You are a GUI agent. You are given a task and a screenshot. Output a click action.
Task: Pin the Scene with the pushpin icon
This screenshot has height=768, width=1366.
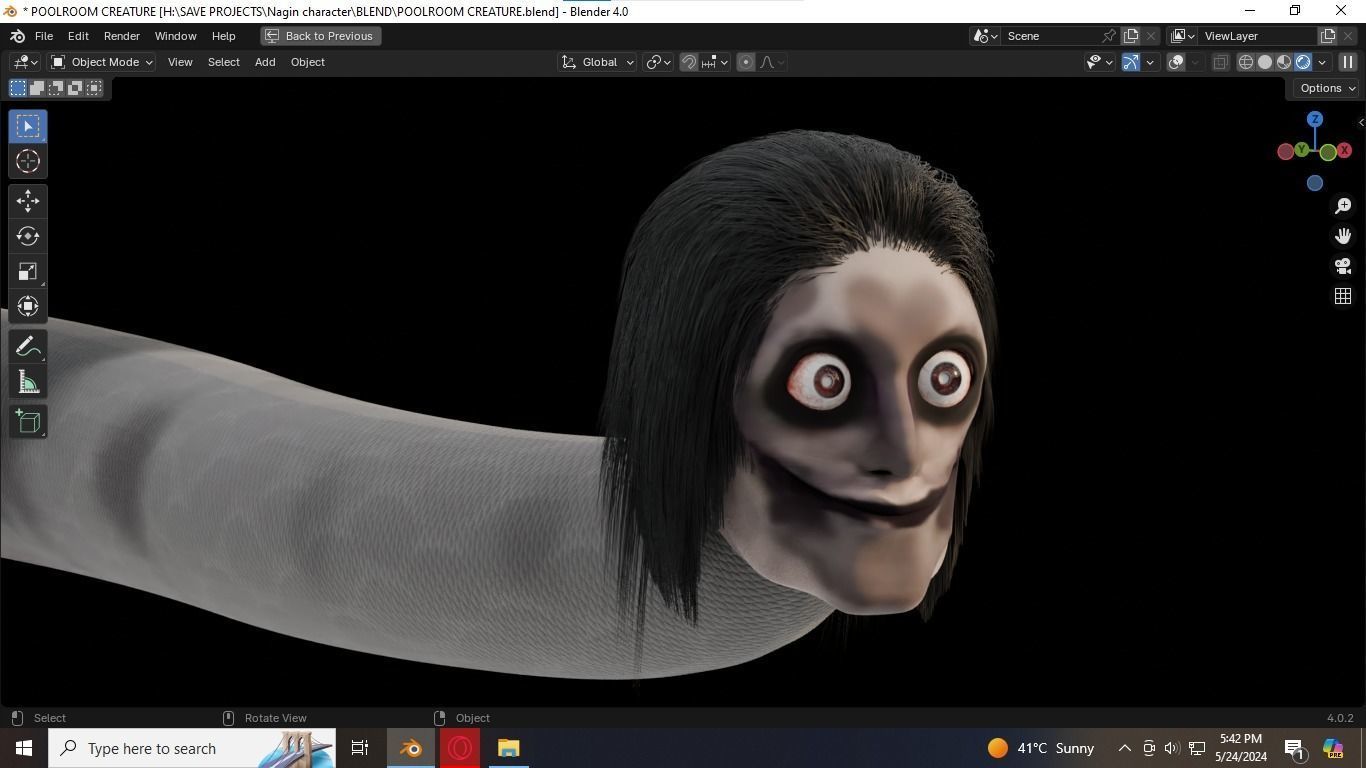[x=1108, y=36]
